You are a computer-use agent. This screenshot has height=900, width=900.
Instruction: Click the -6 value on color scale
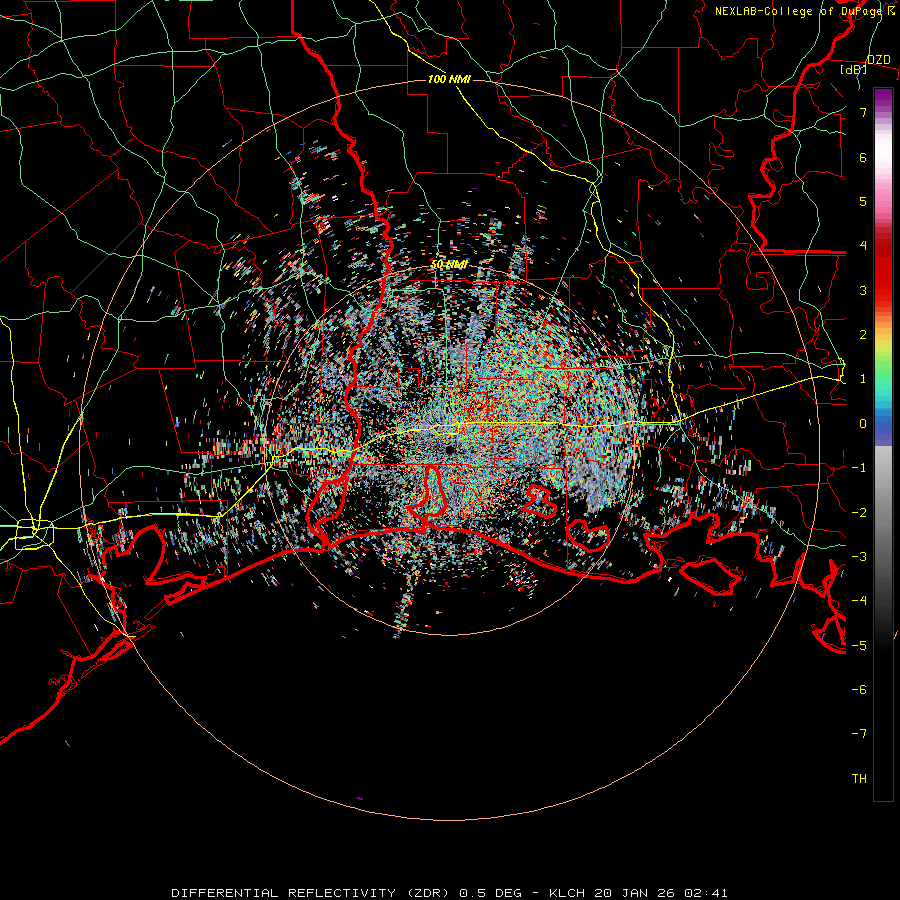859,689
